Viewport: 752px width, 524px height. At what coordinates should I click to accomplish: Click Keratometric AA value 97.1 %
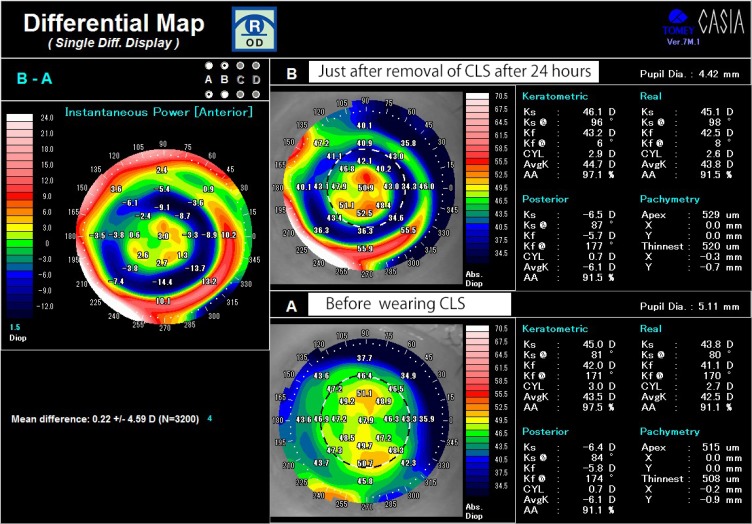coord(599,175)
